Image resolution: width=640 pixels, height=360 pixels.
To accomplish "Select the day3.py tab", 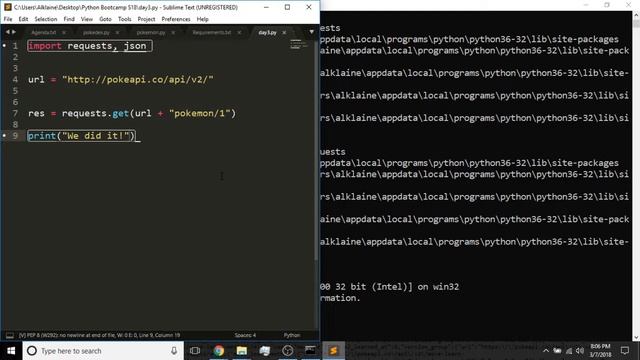I will coord(267,32).
